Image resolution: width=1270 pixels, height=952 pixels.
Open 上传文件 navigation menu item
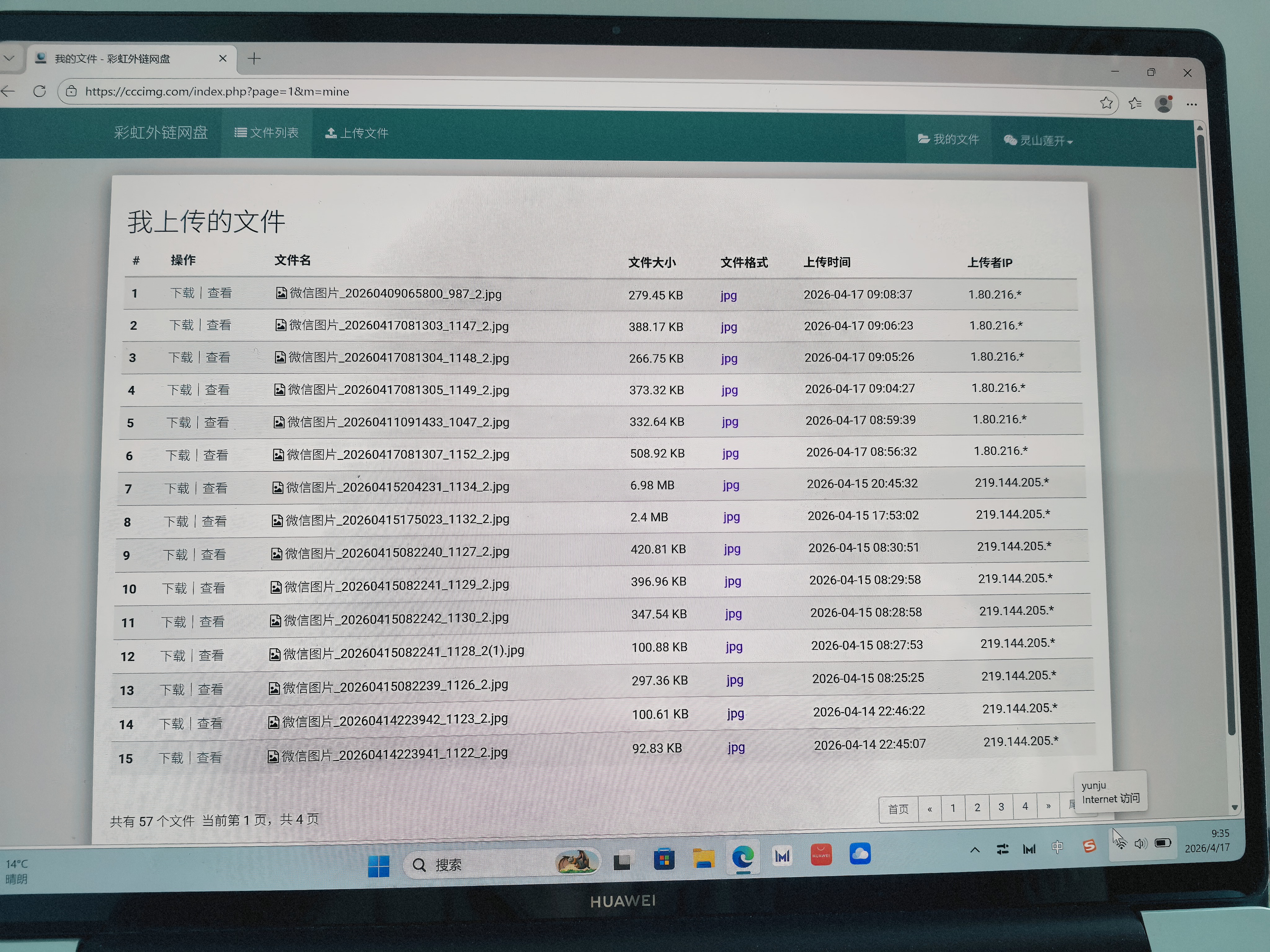tap(357, 133)
